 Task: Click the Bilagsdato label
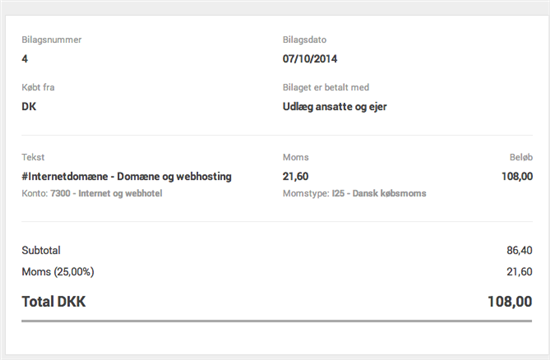point(304,40)
